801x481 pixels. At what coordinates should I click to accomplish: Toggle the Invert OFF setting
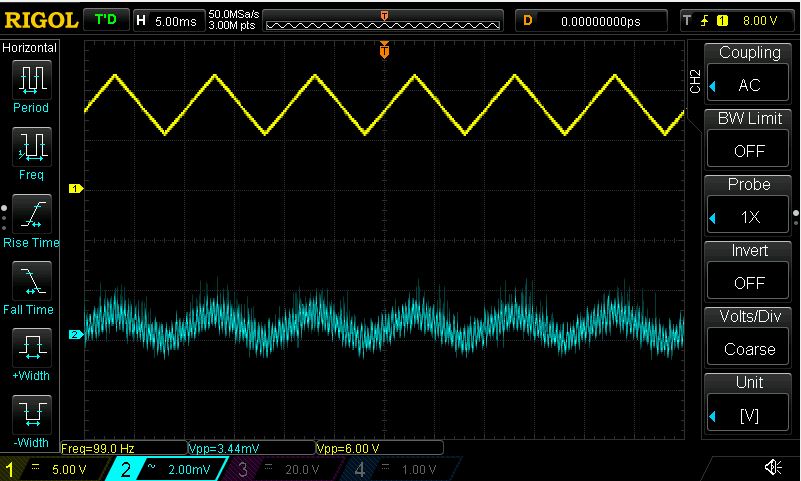pos(748,283)
